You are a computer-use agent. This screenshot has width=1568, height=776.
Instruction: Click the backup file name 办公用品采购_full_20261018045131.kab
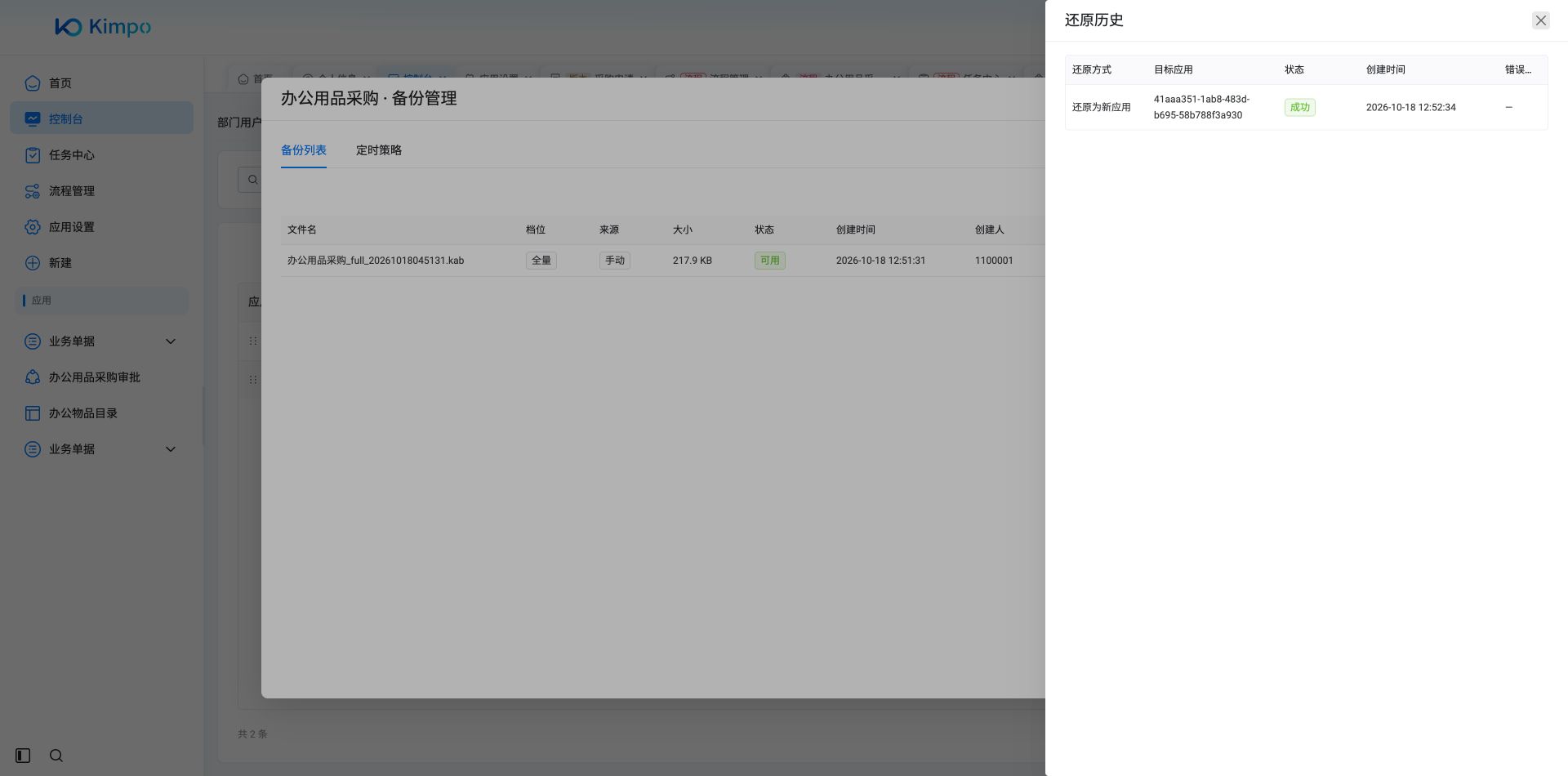(376, 261)
